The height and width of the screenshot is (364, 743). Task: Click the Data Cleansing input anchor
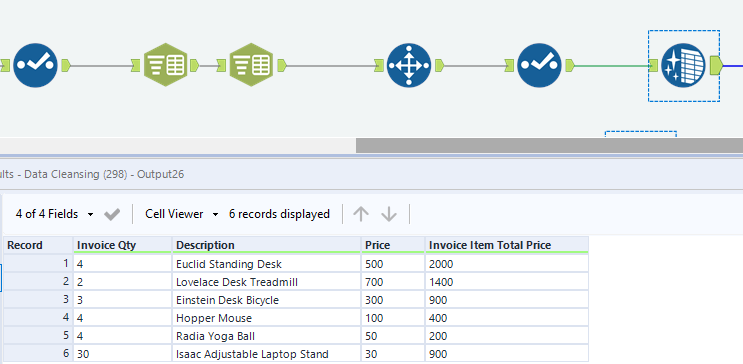[x=653, y=65]
